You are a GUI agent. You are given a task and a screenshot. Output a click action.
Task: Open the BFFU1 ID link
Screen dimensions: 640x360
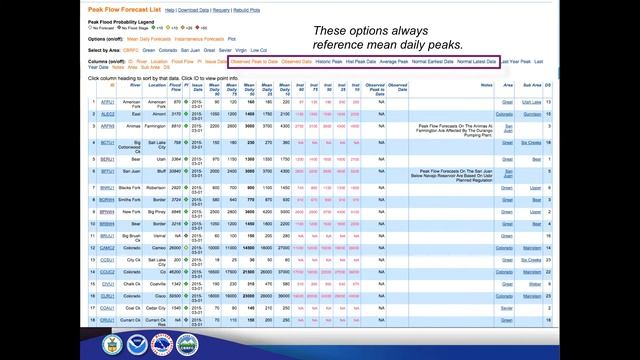pos(107,171)
